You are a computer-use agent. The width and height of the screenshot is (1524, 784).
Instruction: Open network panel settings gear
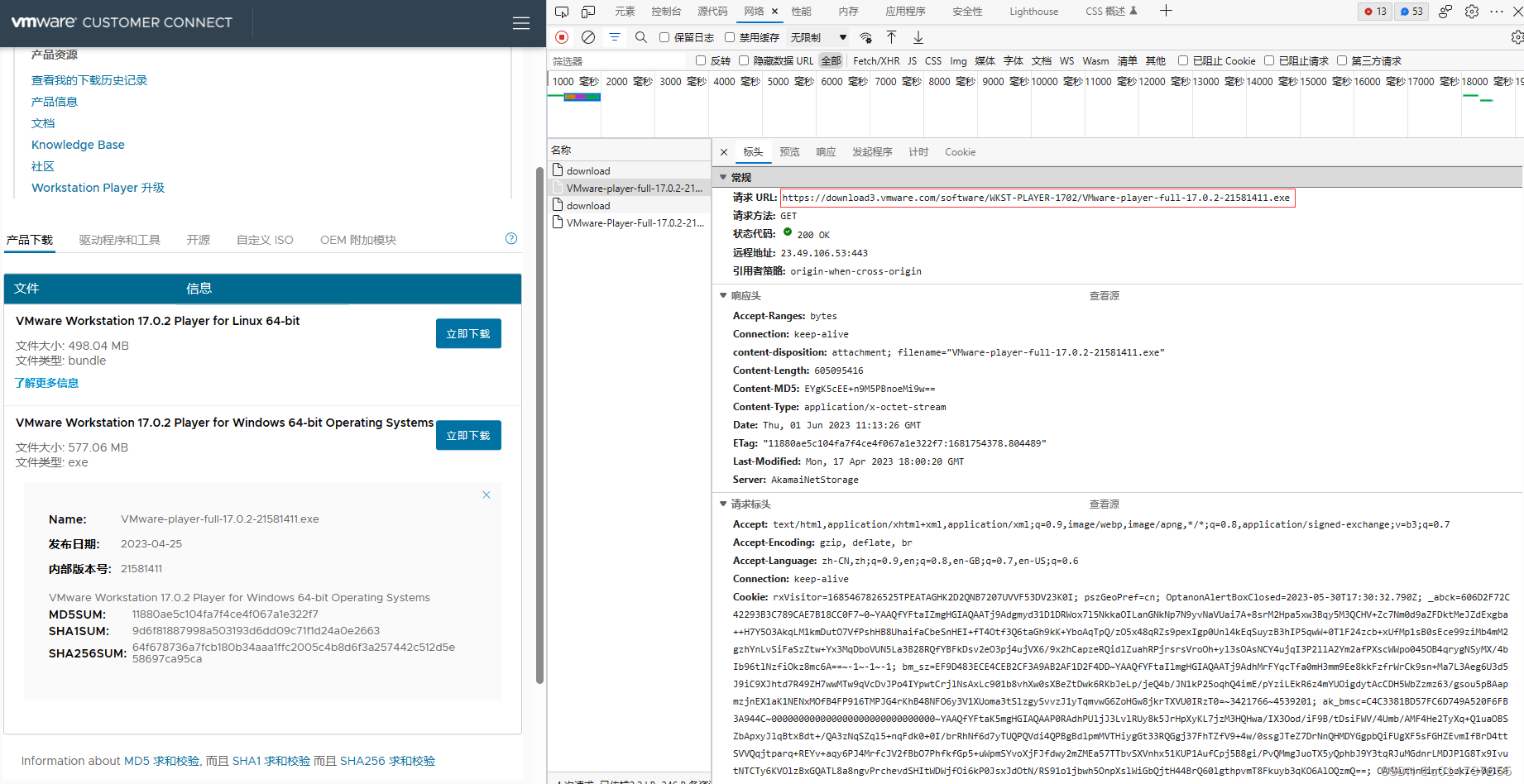click(1517, 37)
